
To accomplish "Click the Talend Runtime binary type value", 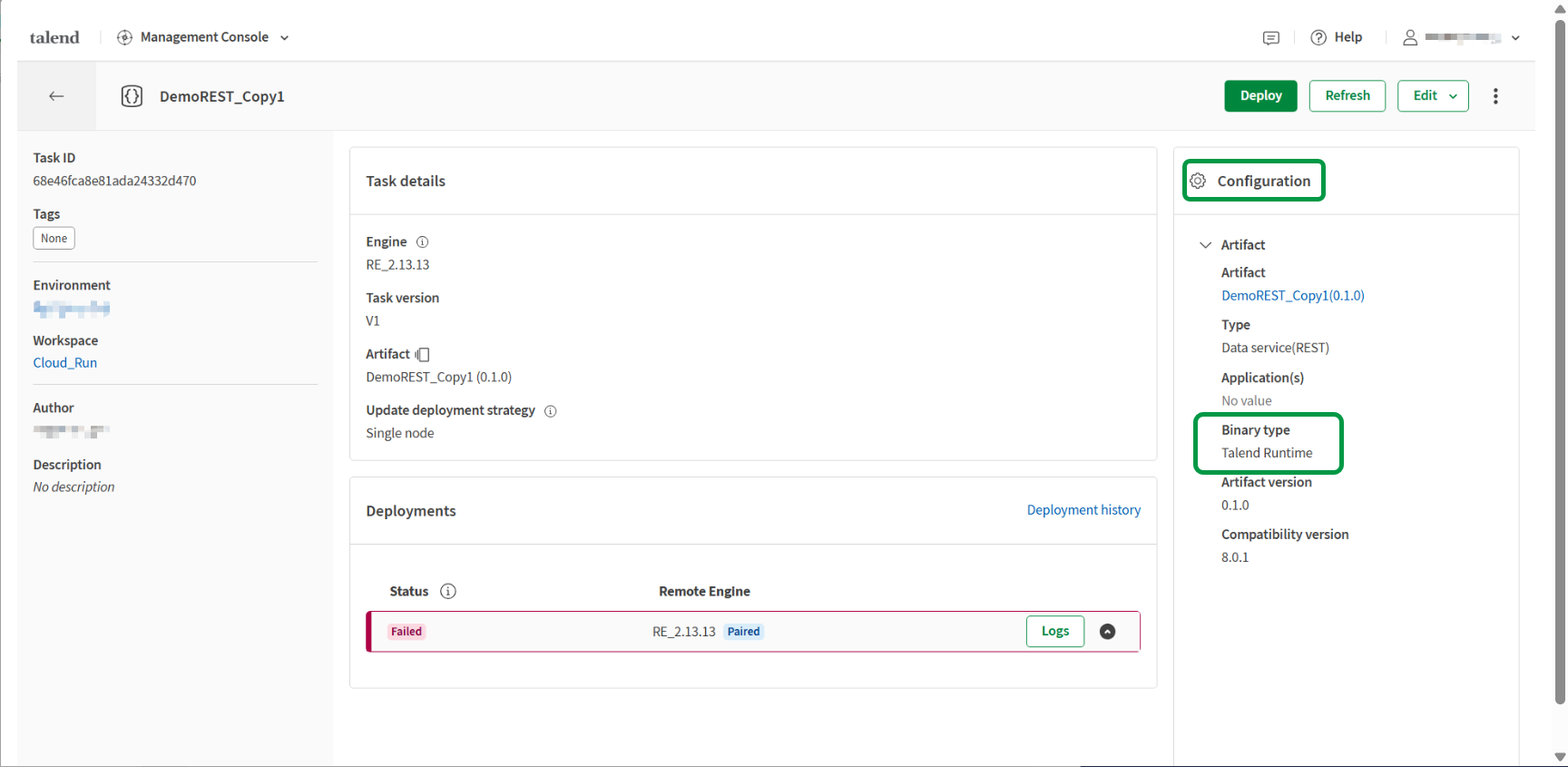I will 1267,453.
